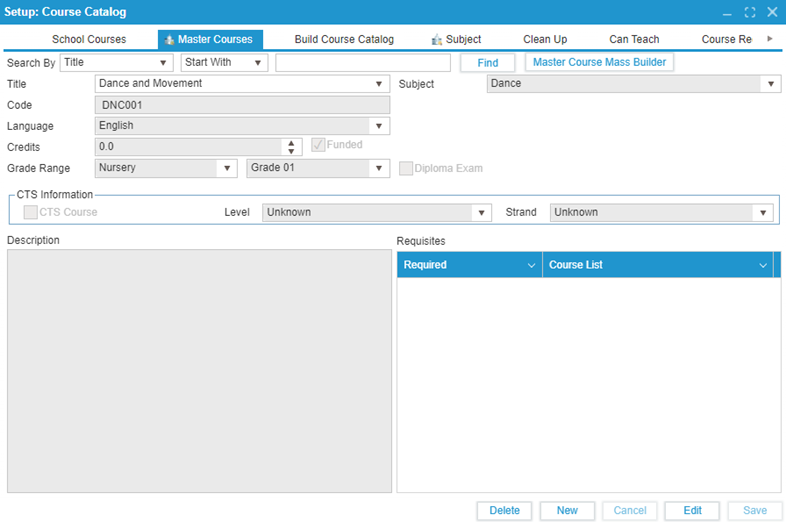Click the Required column sort chevron

click(x=531, y=265)
